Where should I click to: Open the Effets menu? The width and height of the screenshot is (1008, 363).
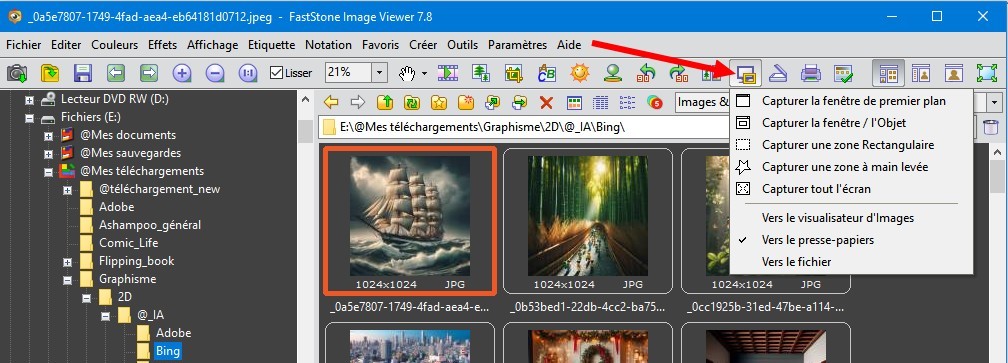162,45
